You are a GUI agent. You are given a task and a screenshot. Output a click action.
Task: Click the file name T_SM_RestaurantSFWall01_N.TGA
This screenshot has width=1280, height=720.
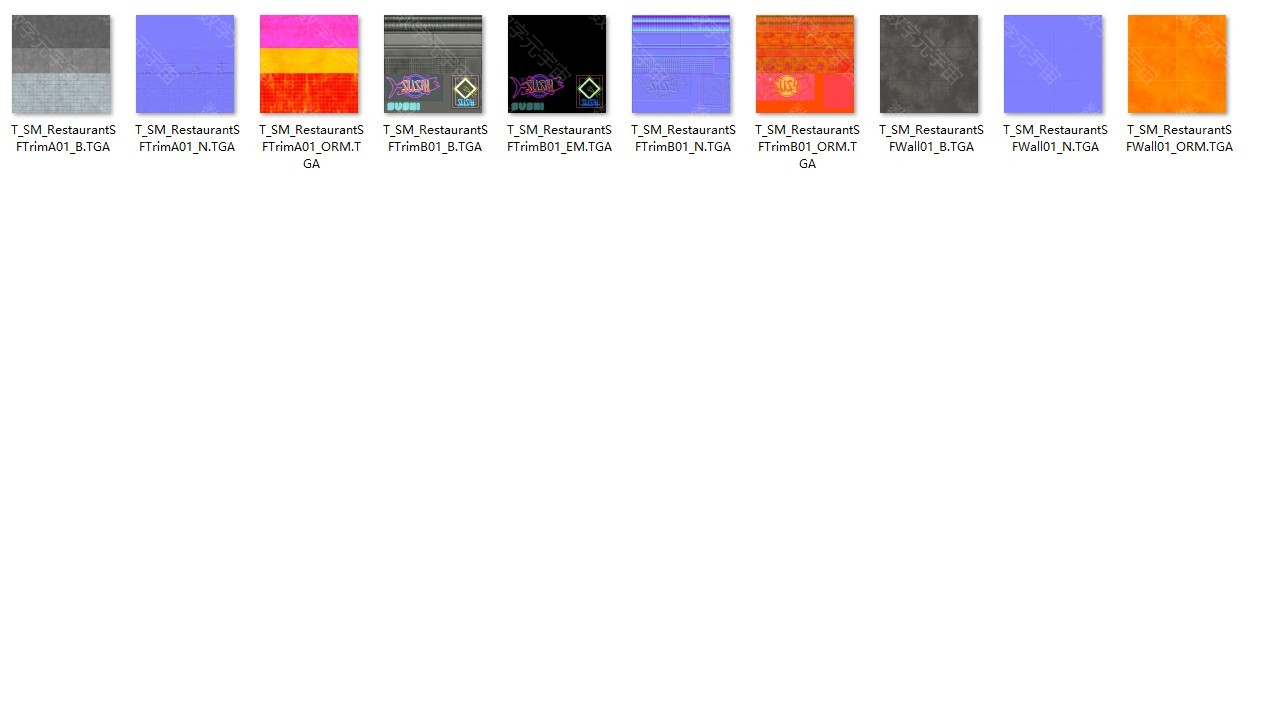(x=1055, y=138)
